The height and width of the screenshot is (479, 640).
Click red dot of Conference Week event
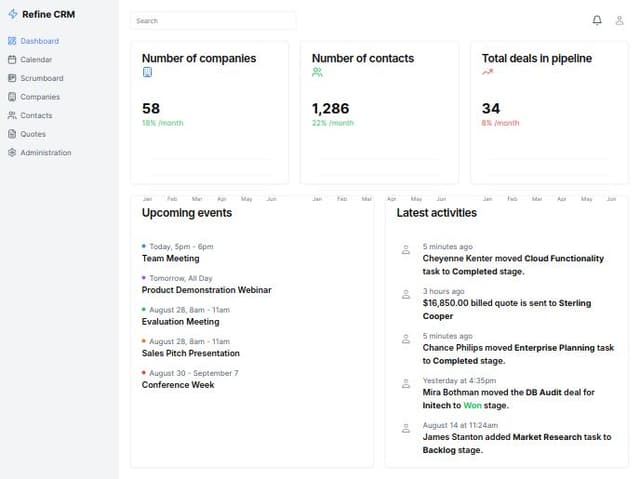click(x=144, y=373)
